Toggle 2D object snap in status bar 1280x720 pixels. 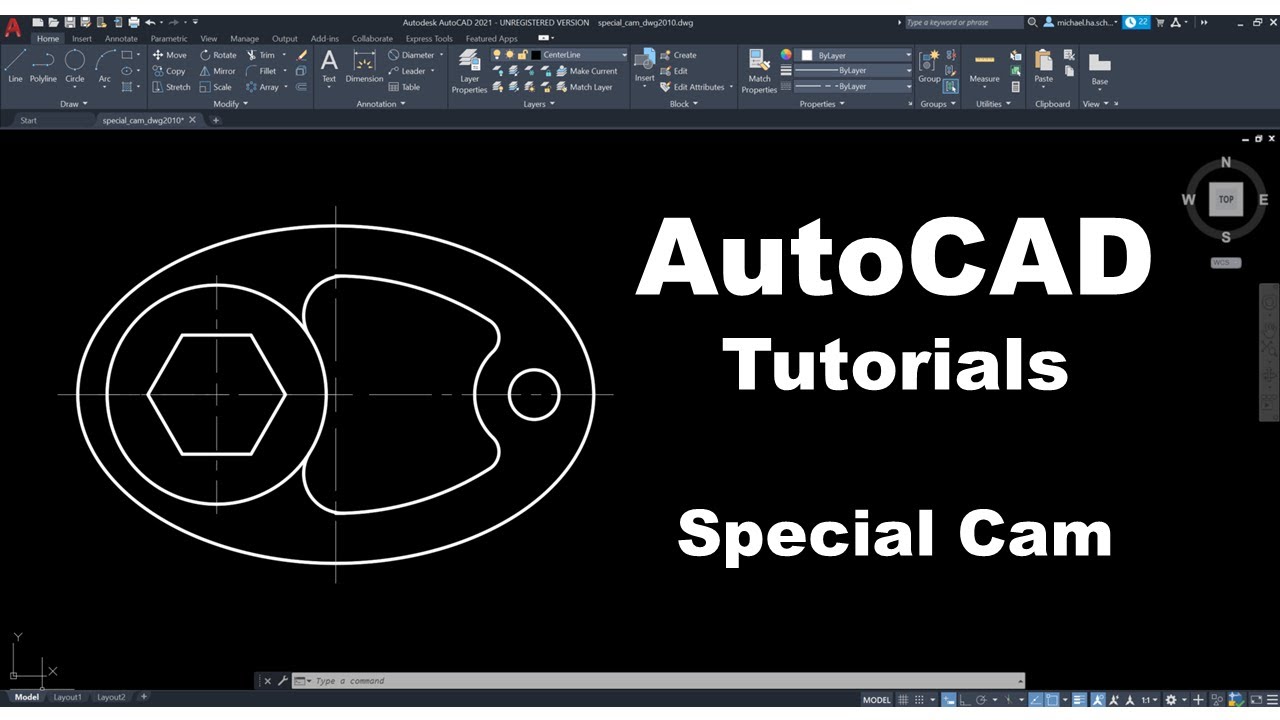tap(1052, 700)
